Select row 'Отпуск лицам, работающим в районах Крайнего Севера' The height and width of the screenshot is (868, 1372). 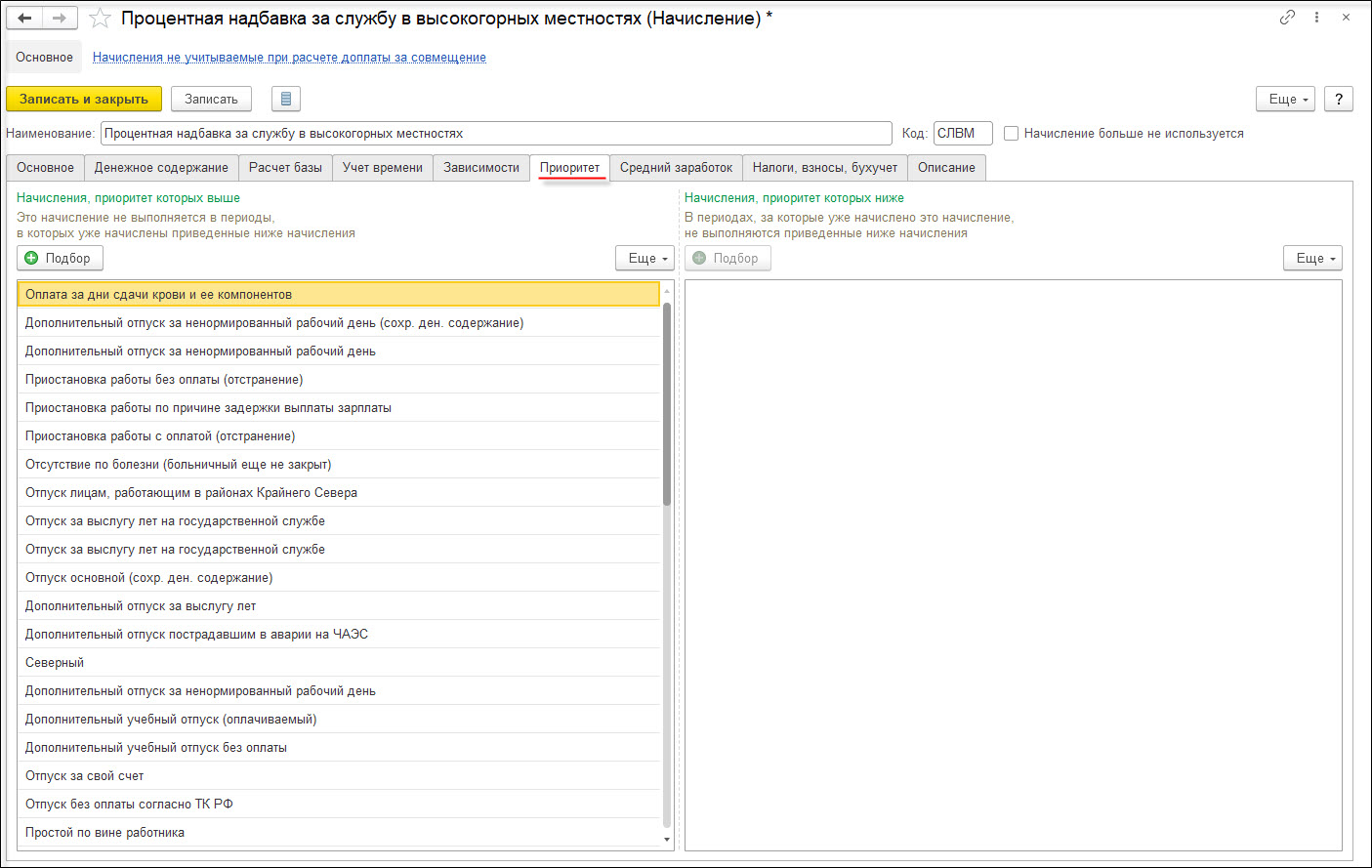pos(338,493)
